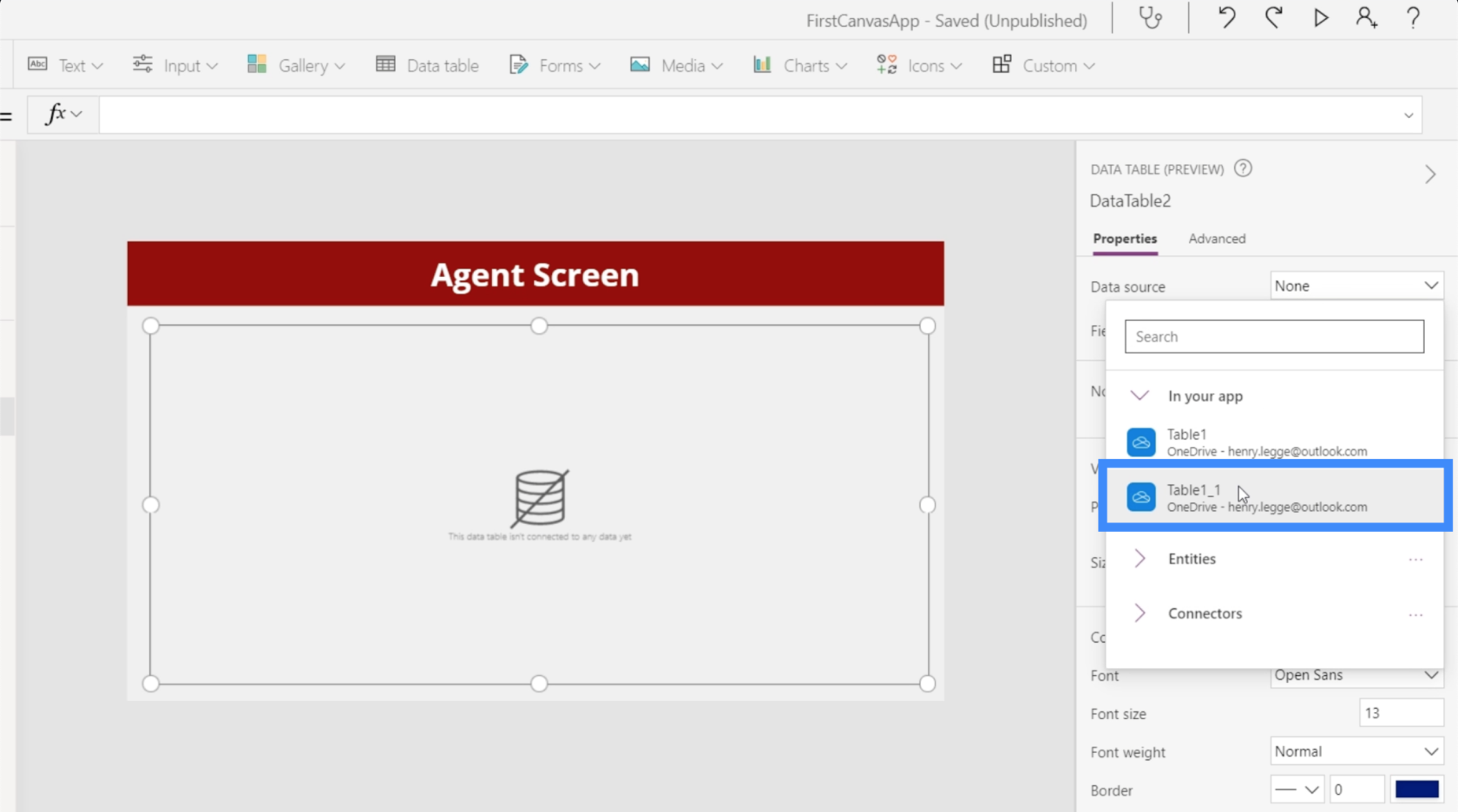The width and height of the screenshot is (1458, 812).
Task: Open the Gallery menu
Action: point(296,65)
